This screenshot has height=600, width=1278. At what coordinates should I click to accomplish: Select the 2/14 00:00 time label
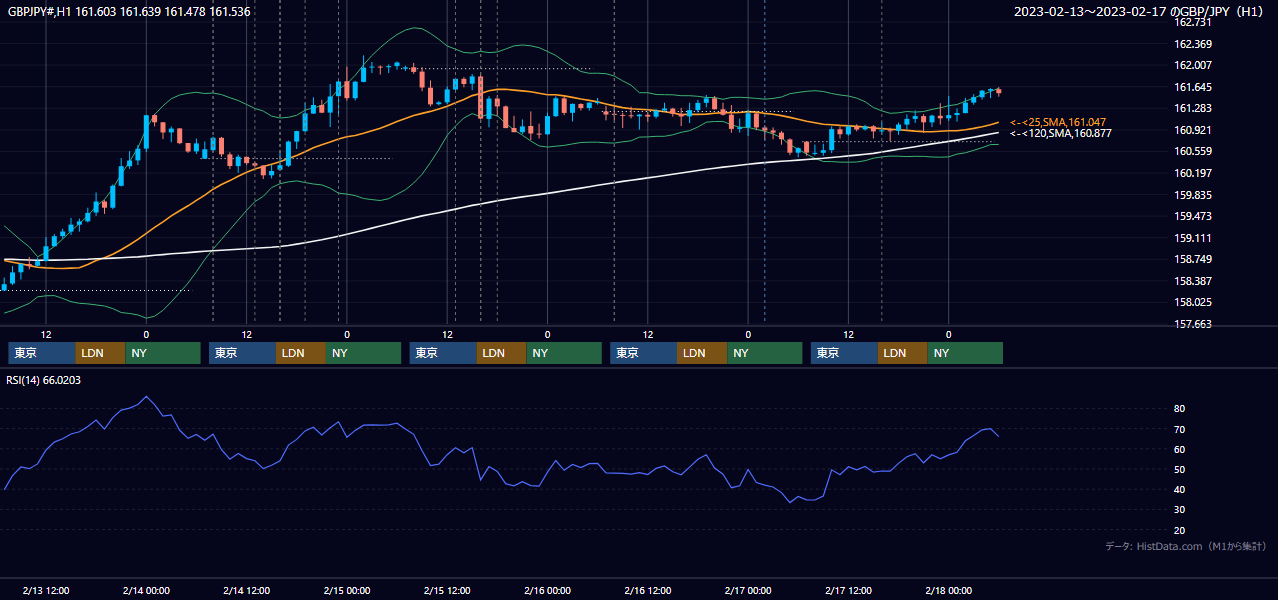(146, 590)
